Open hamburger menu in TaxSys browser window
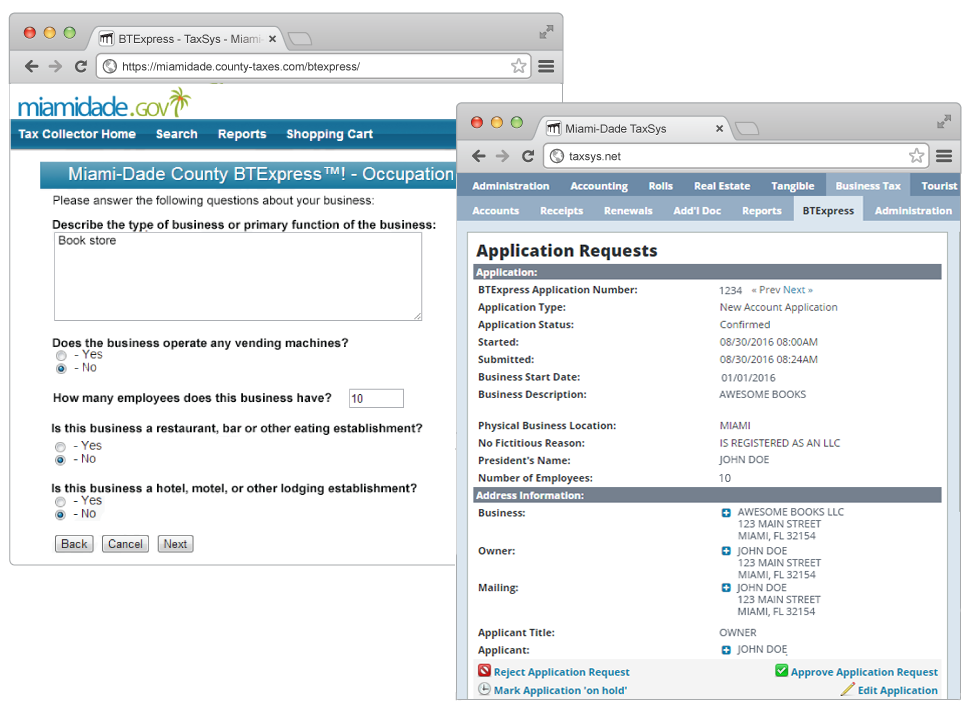The width and height of the screenshot is (975, 728). (x=944, y=156)
